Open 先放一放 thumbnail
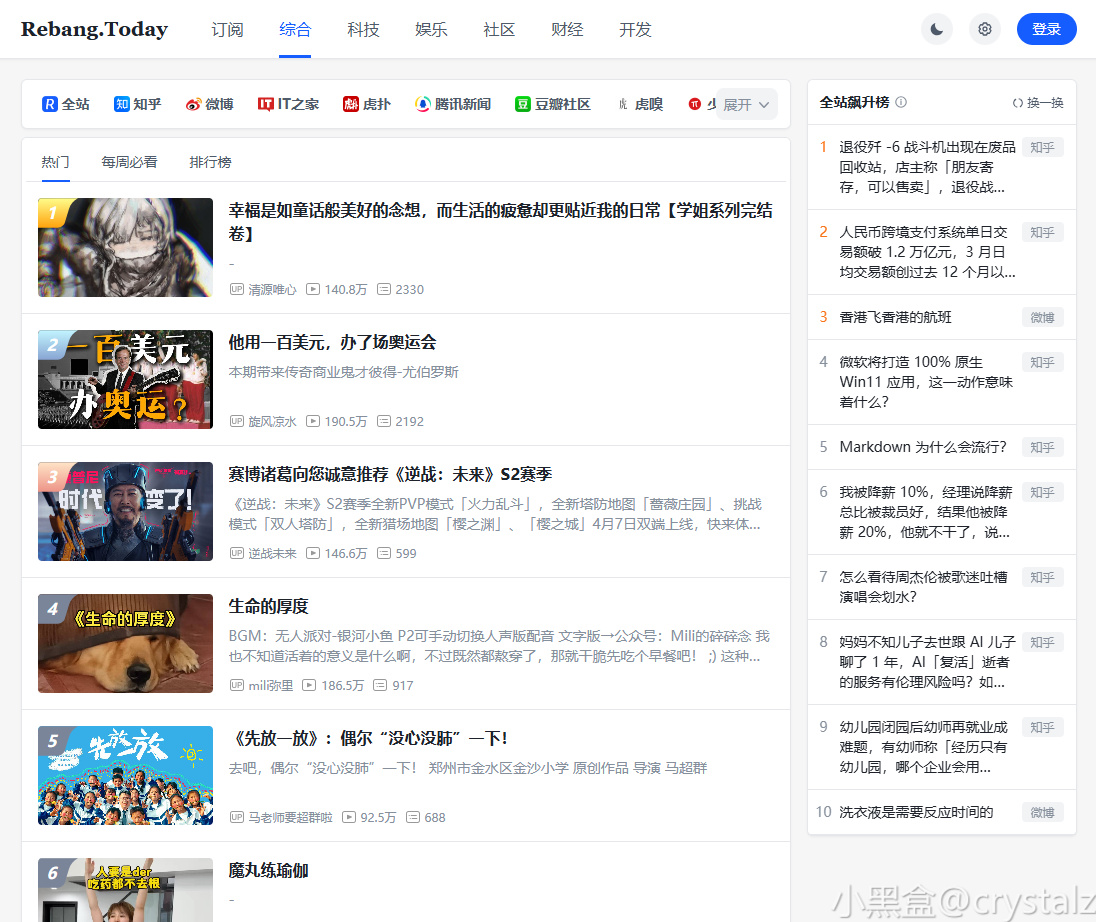The width and height of the screenshot is (1096, 922). [125, 776]
